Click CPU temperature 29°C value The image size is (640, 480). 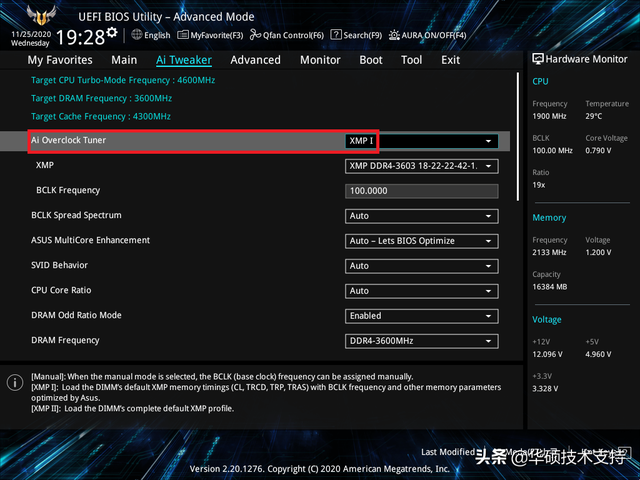593,116
